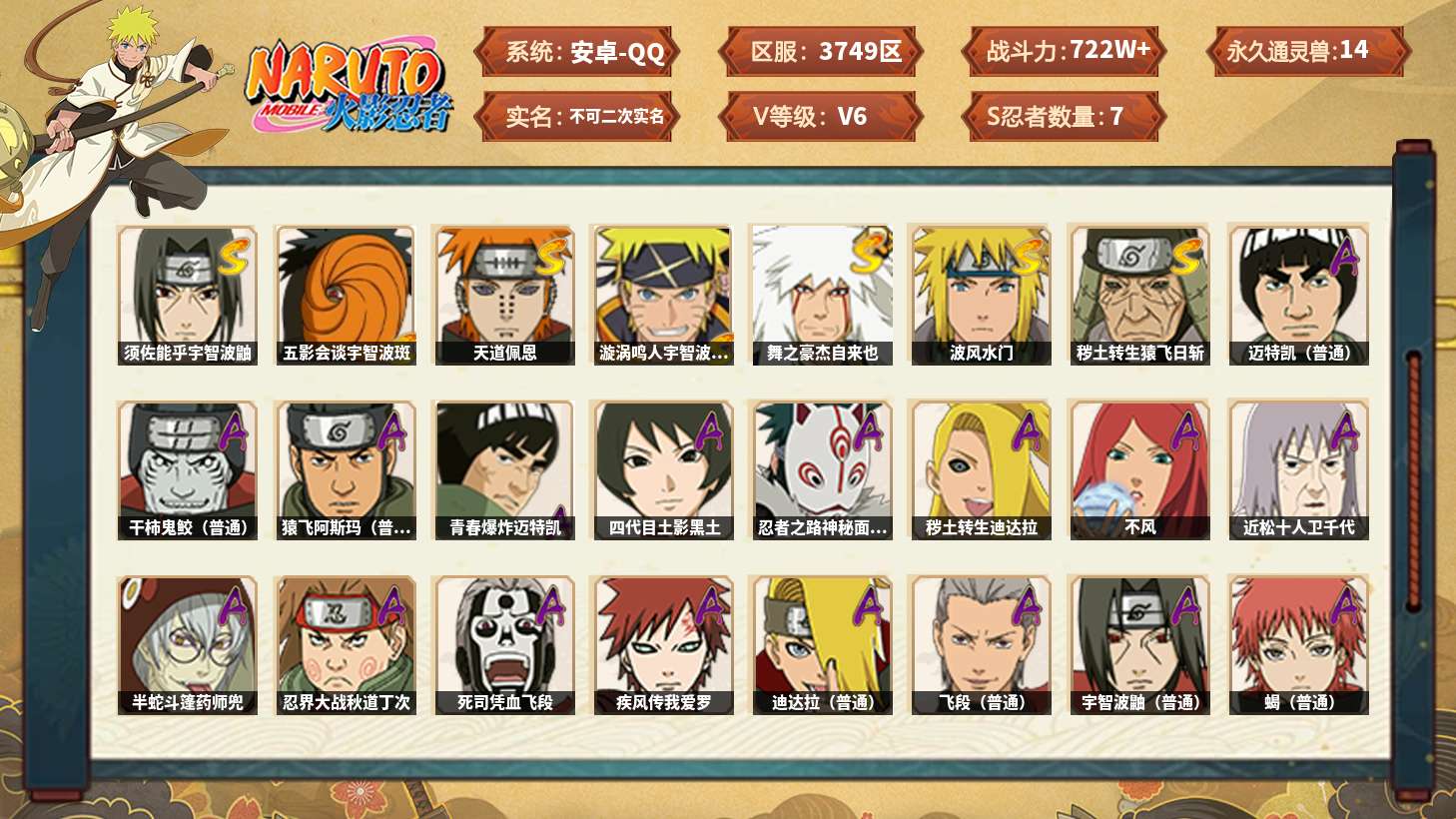Click the 战斗力 722W+ banner
This screenshot has width=1456, height=819.
[x=1065, y=51]
